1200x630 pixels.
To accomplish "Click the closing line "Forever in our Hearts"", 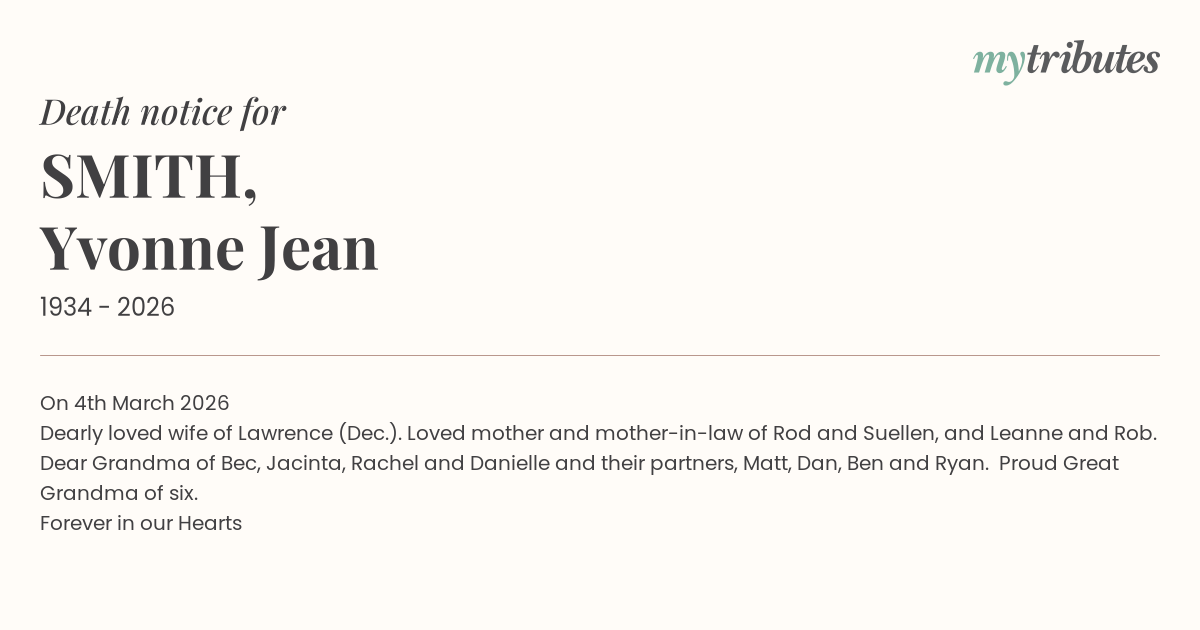I will (x=141, y=523).
